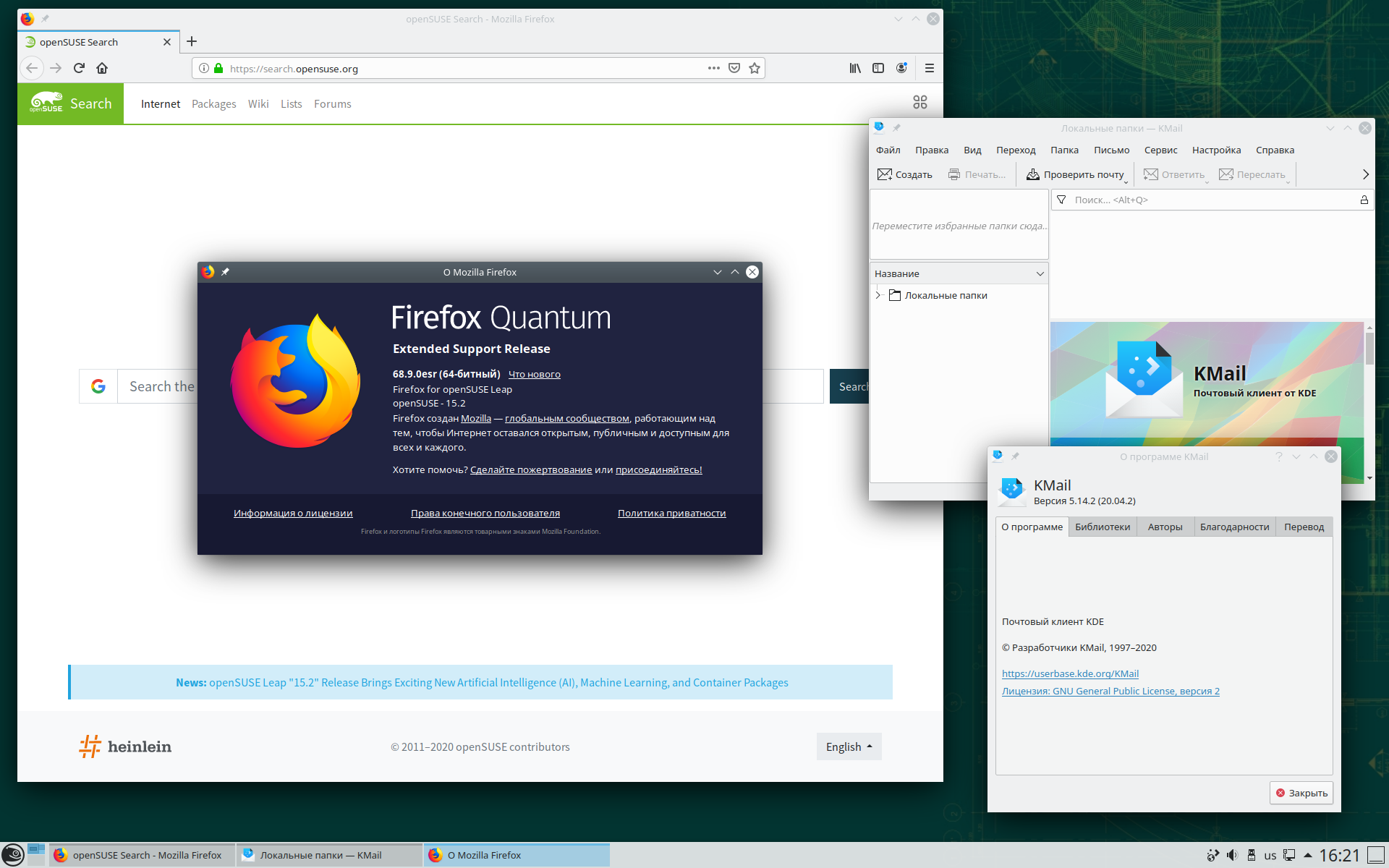Click the openSUSE Leap 15.2 news link
The width and height of the screenshot is (1389, 868).
click(x=498, y=682)
